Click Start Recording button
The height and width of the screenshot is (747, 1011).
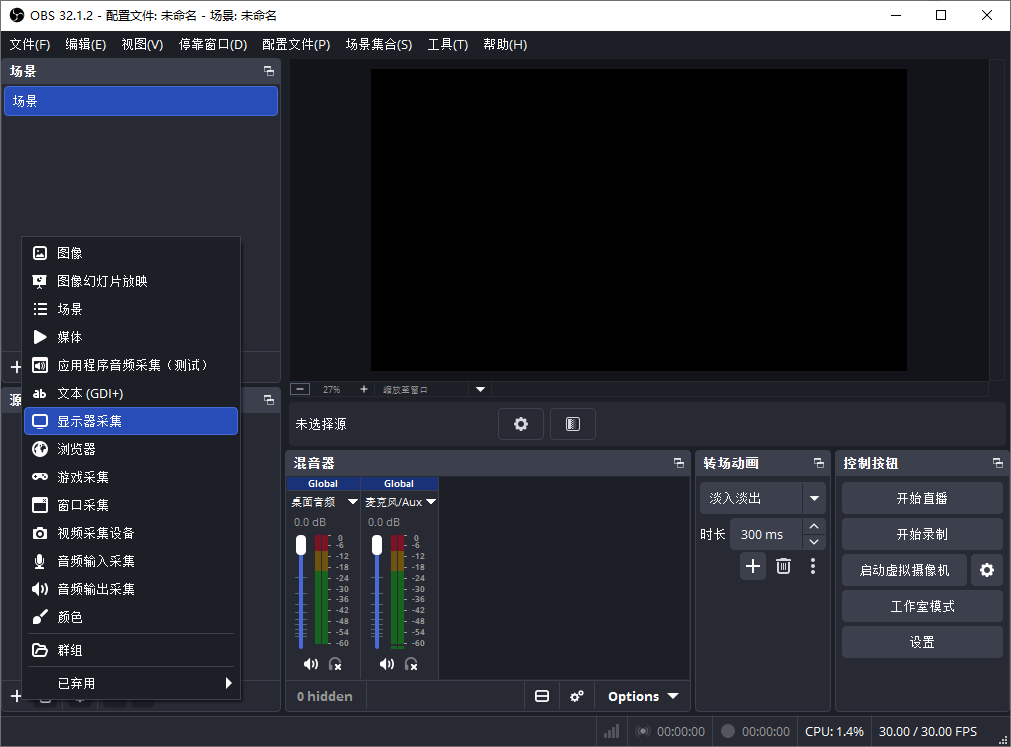click(922, 534)
